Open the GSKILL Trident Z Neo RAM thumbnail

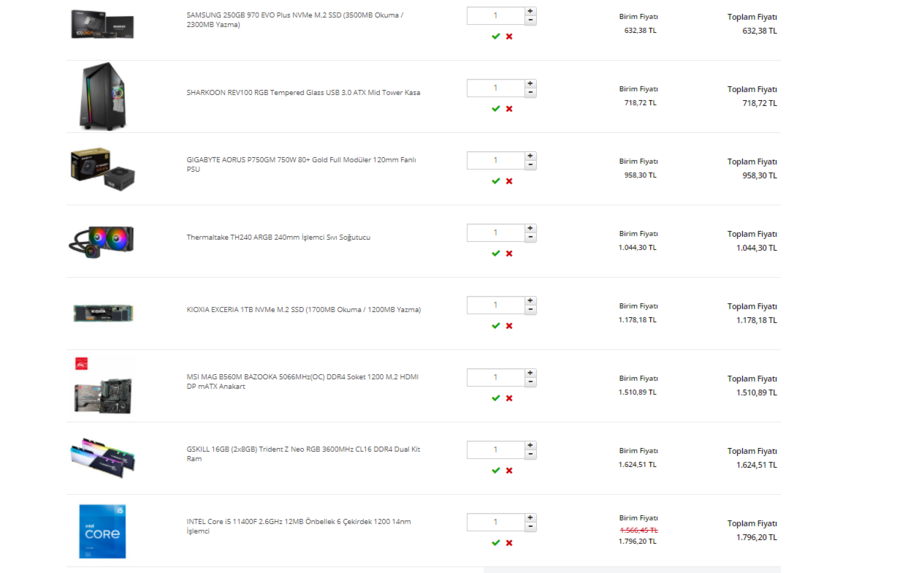click(102, 457)
